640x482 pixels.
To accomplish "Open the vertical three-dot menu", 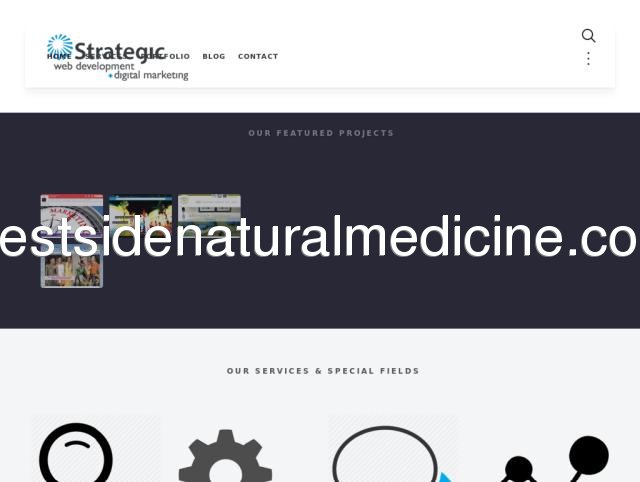I will tap(588, 58).
